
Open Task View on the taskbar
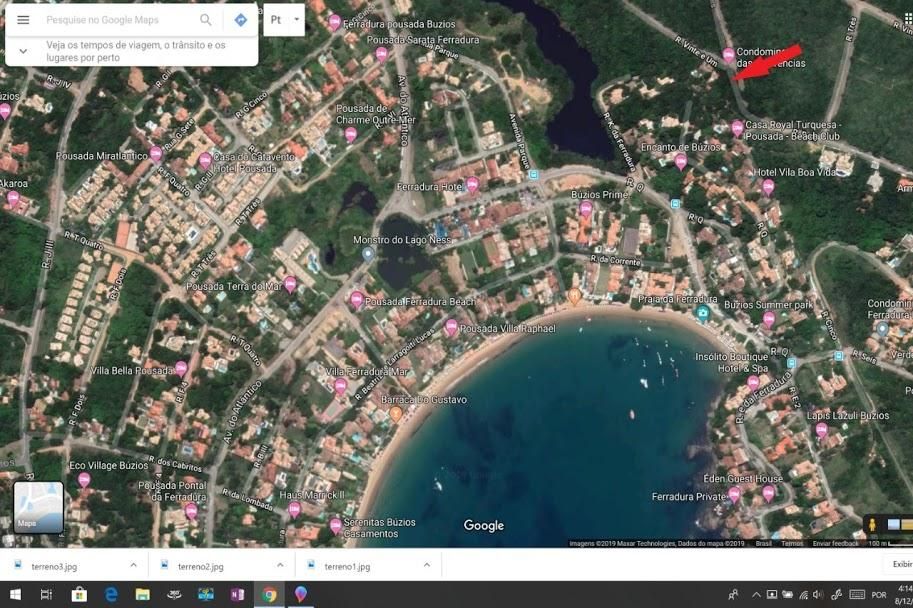point(46,595)
